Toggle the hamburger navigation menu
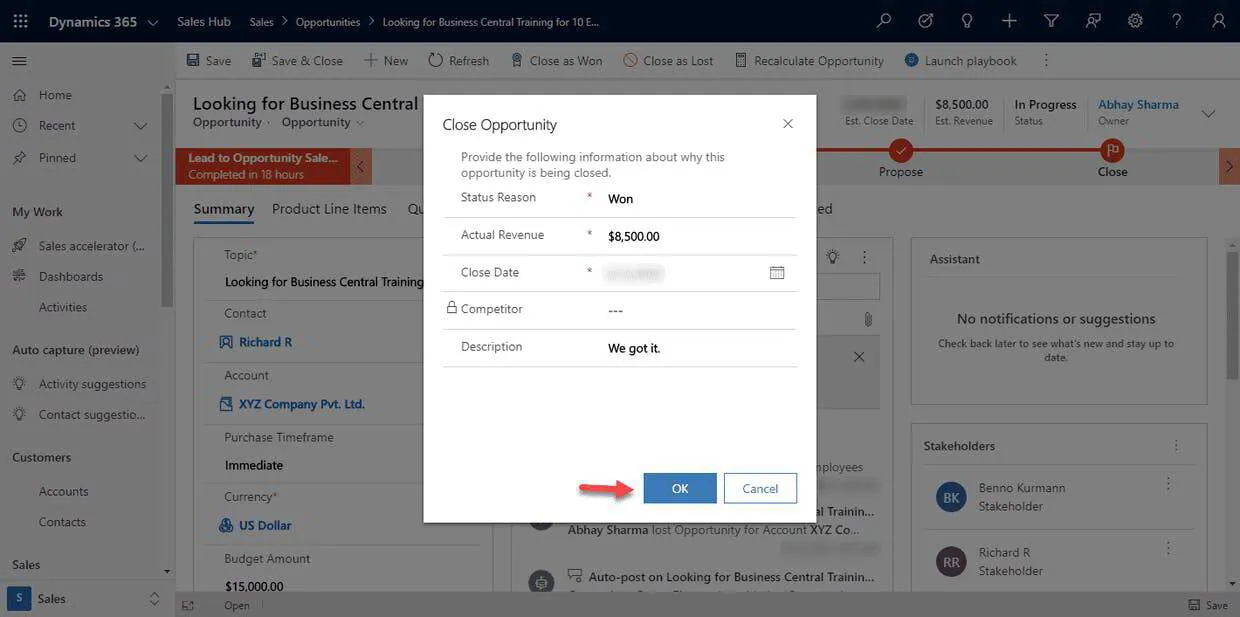This screenshot has width=1240, height=617. point(19,61)
